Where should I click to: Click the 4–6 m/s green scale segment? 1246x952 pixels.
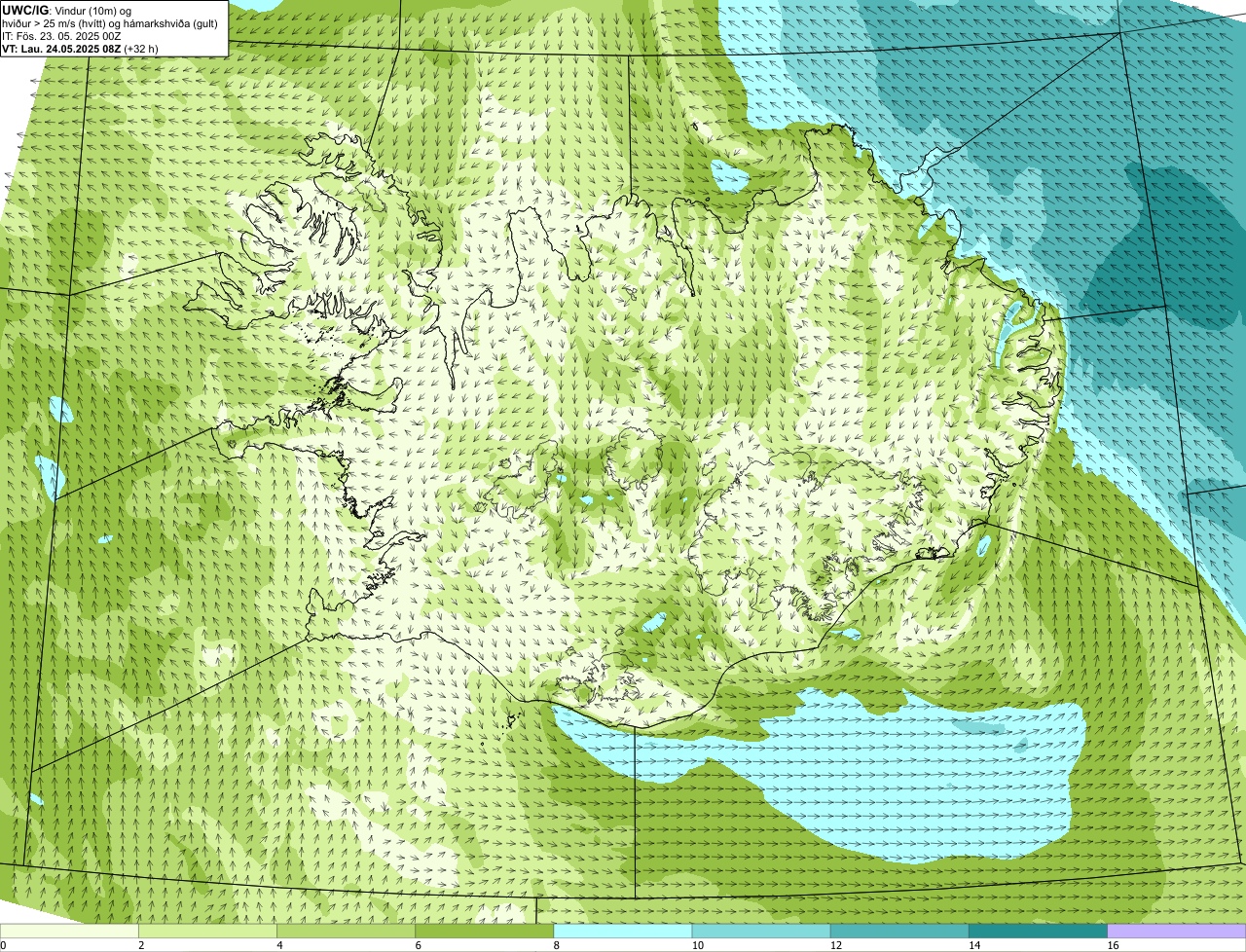coord(346,931)
